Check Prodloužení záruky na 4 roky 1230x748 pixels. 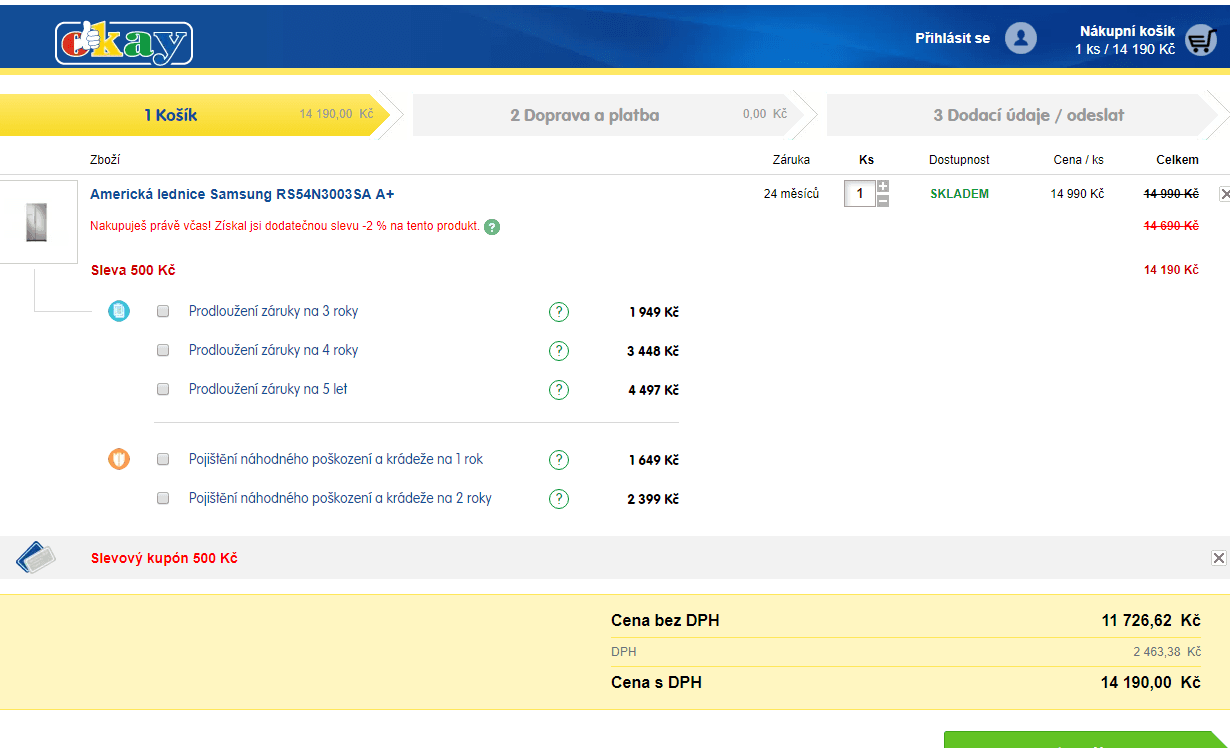[163, 351]
